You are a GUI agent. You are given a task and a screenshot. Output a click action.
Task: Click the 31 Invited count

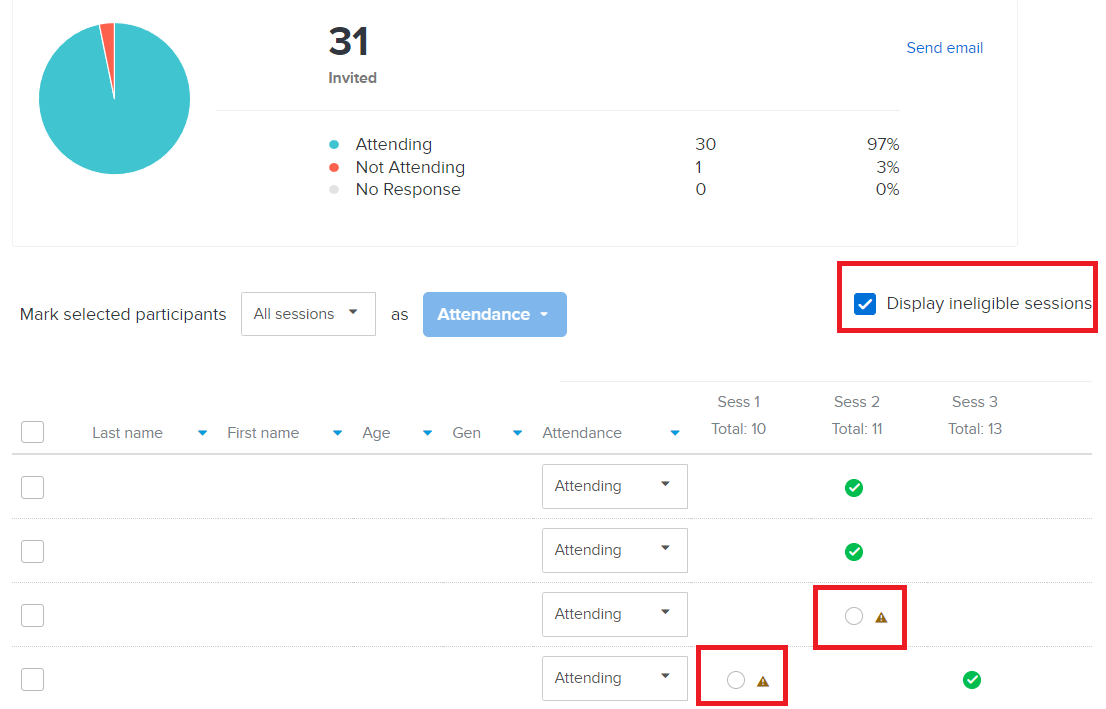click(x=348, y=42)
